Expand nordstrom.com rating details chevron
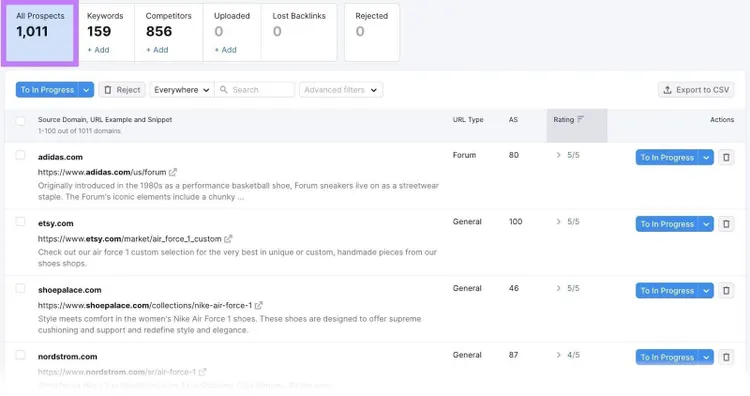 coord(558,354)
